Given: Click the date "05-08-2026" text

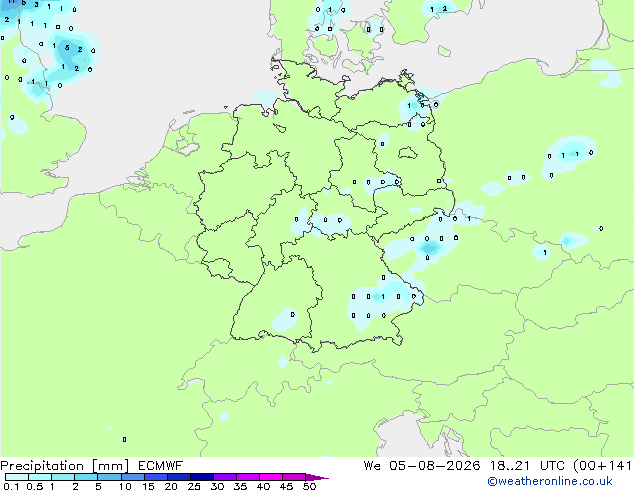Looking at the screenshot, I should pyautogui.click(x=435, y=466).
